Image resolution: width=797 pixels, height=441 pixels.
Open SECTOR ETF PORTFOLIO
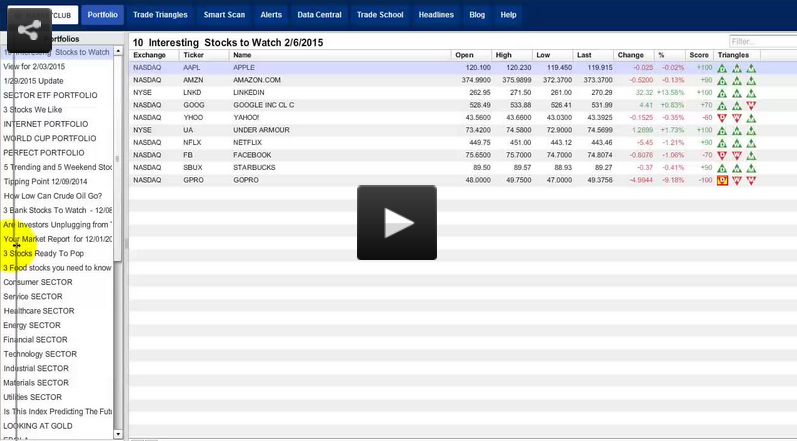click(50, 95)
